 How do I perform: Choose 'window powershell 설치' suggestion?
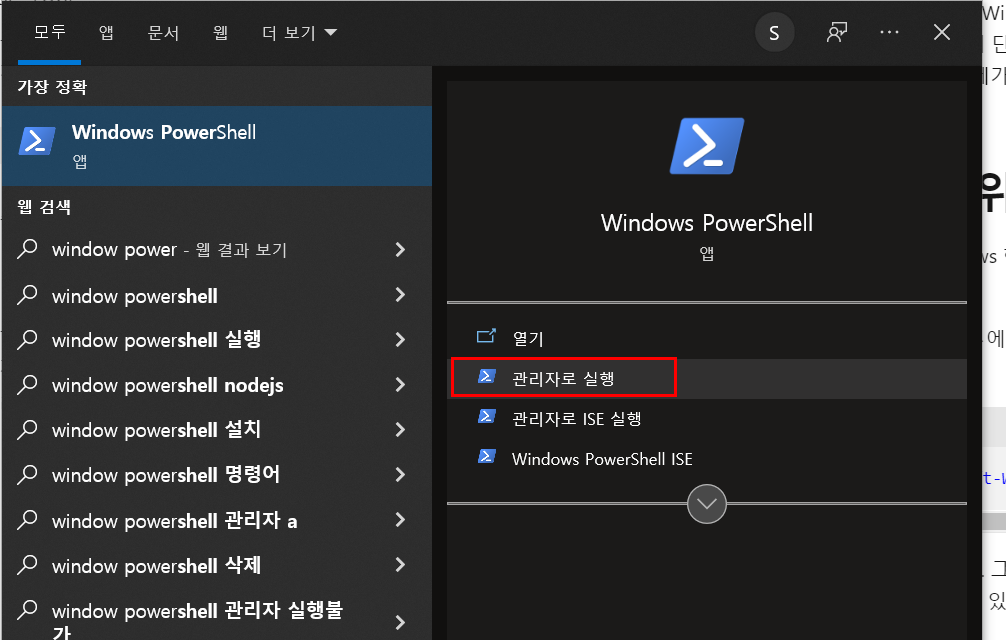[157, 430]
